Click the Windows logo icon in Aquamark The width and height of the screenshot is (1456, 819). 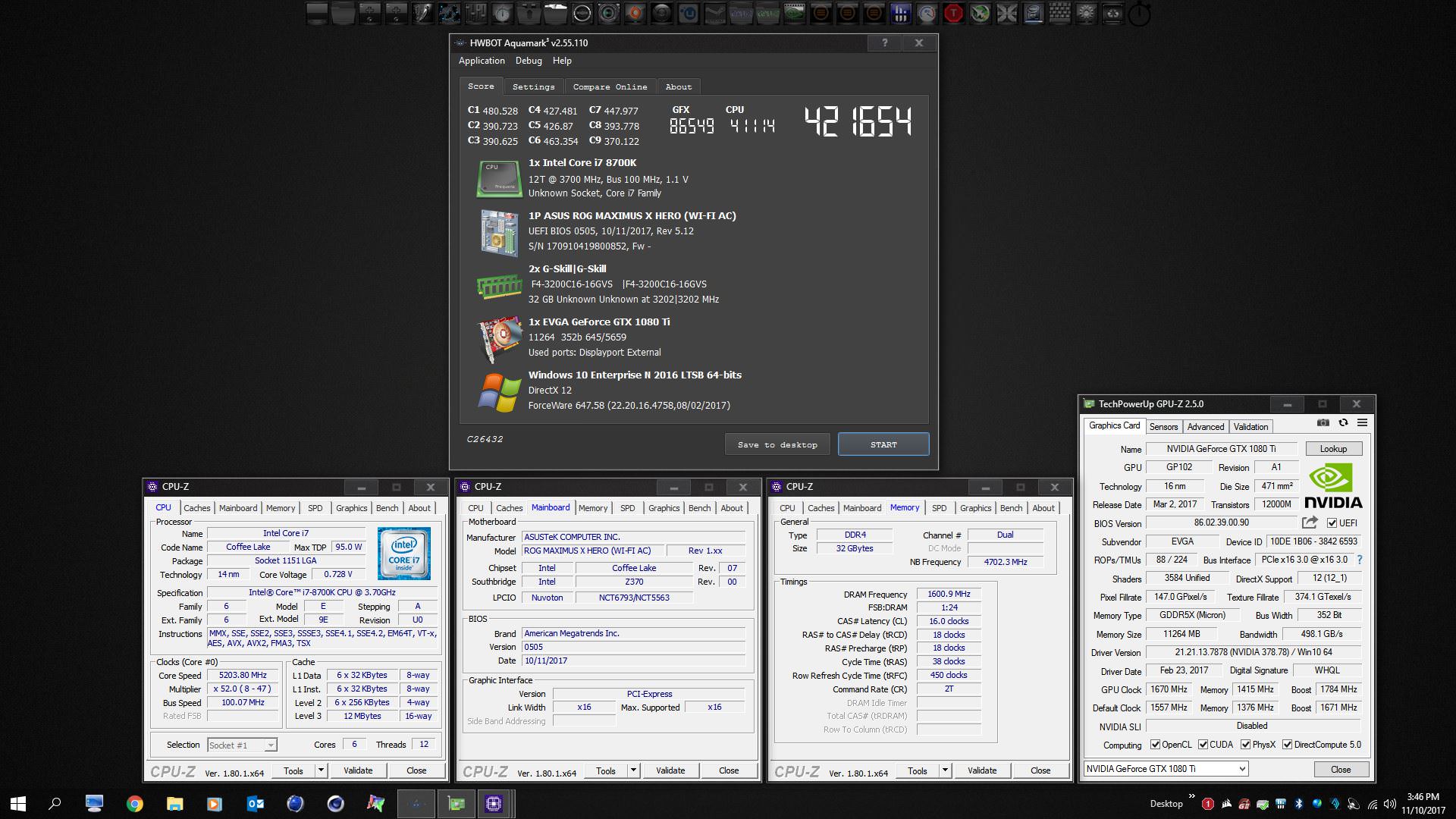pos(499,391)
